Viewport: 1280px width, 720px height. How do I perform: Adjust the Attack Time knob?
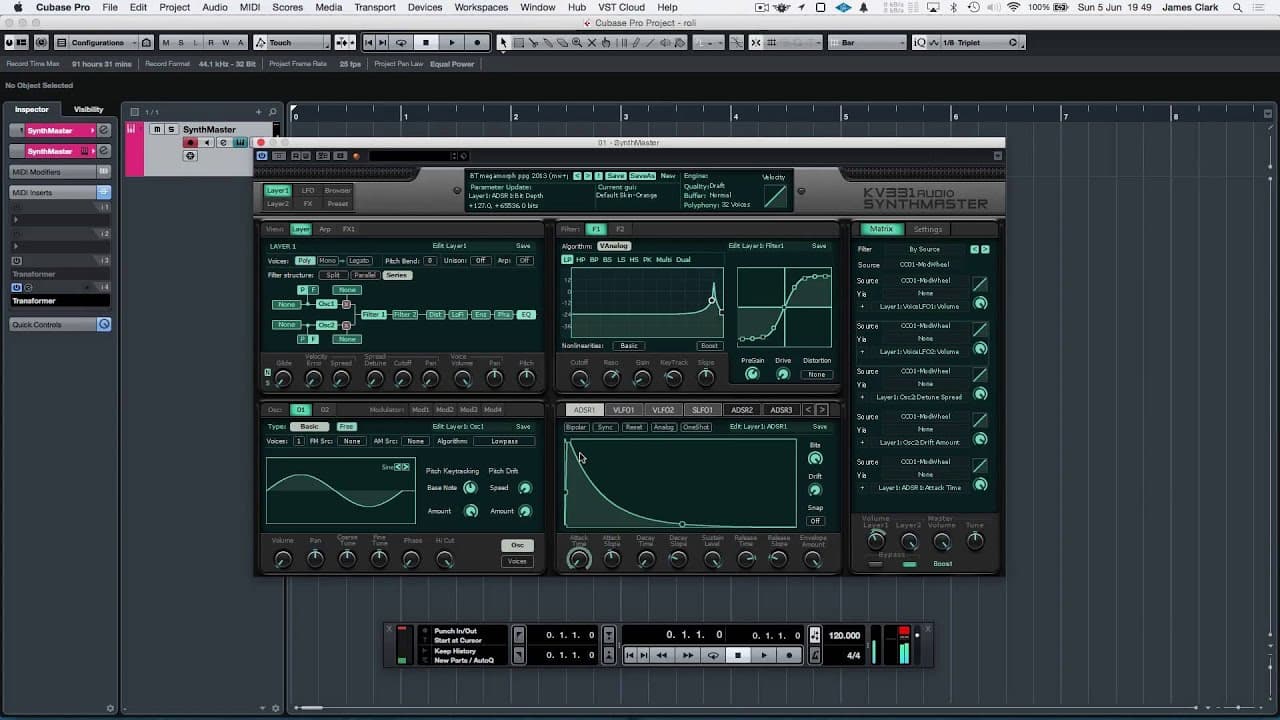(x=579, y=560)
